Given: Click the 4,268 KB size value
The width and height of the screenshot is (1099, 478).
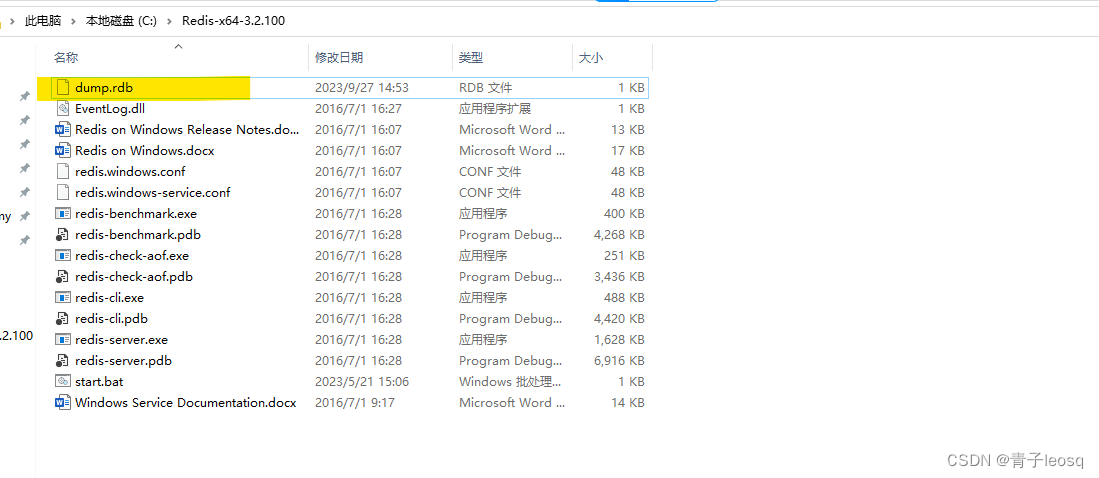Looking at the screenshot, I should [x=619, y=235].
